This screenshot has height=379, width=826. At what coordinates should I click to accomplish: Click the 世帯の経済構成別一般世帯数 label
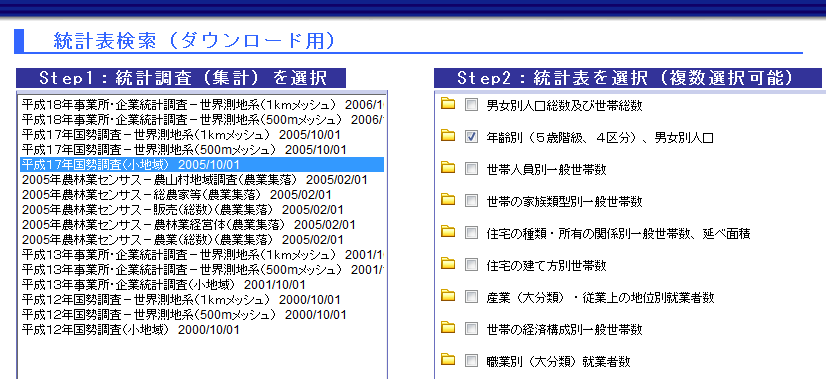click(565, 329)
